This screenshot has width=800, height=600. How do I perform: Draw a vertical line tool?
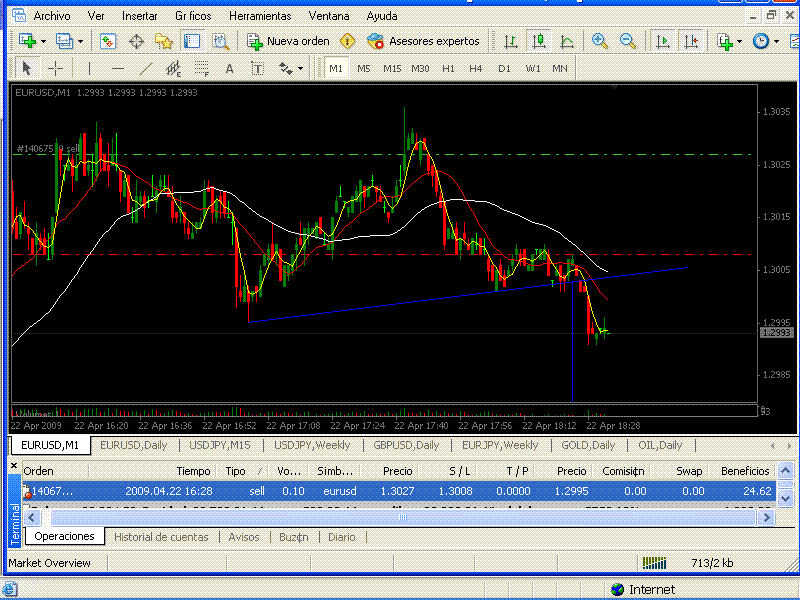[90, 68]
